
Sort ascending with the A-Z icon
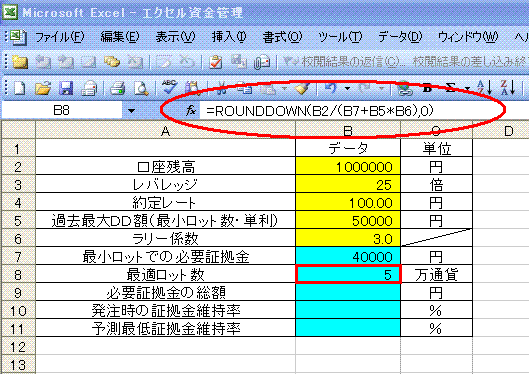pyautogui.click(x=484, y=87)
